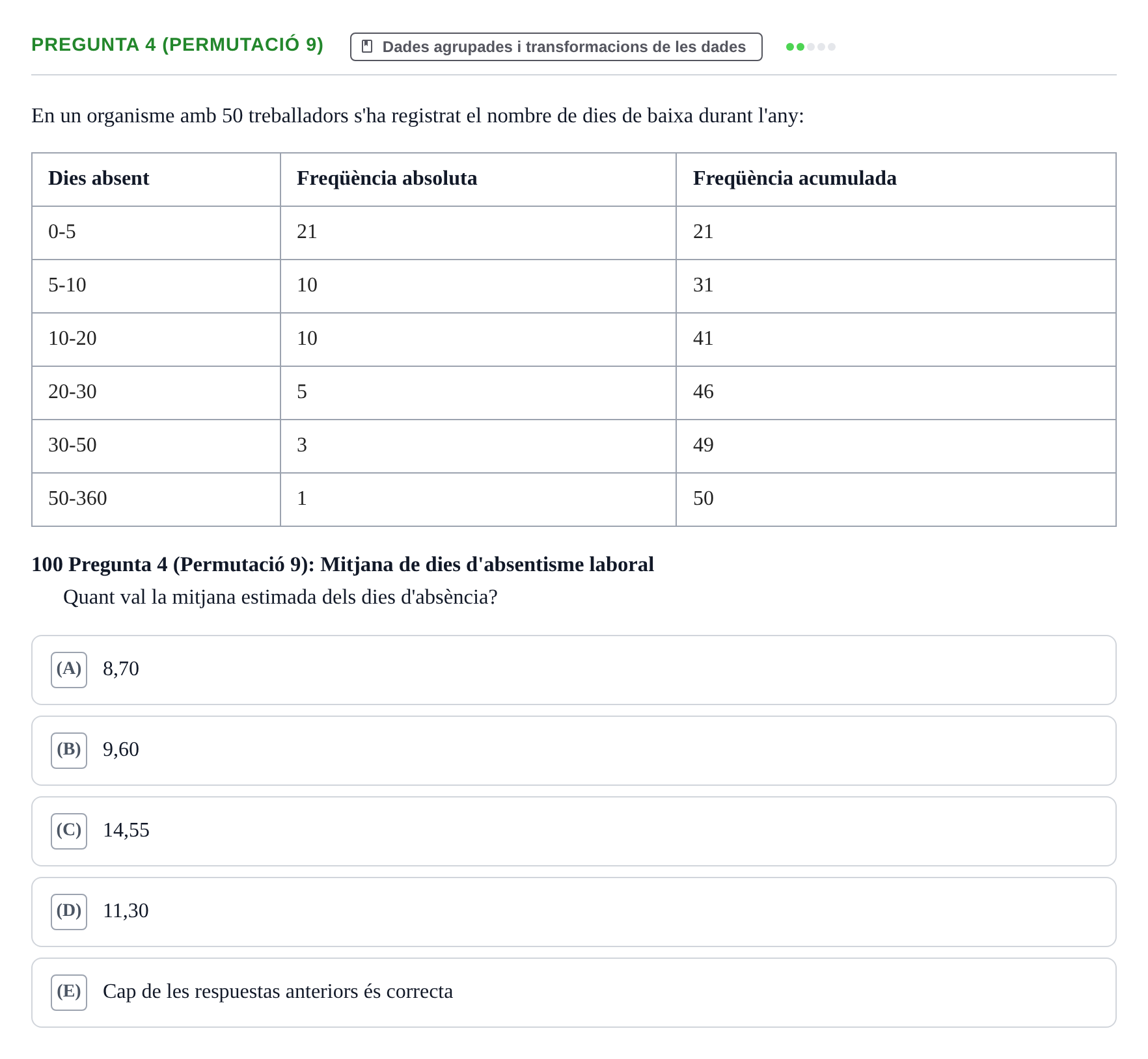Image resolution: width=1148 pixels, height=1059 pixels.
Task: Select answer option A: 8,70
Action: [x=573, y=670]
